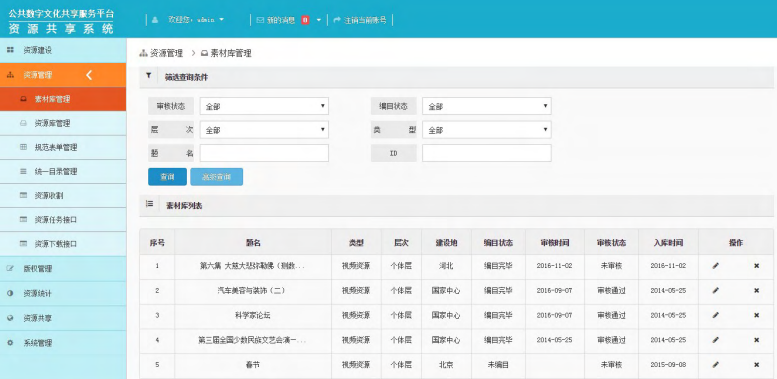The width and height of the screenshot is (777, 379).
Task: Select 资源下载接口 in the sidebar
Action: 63,244
